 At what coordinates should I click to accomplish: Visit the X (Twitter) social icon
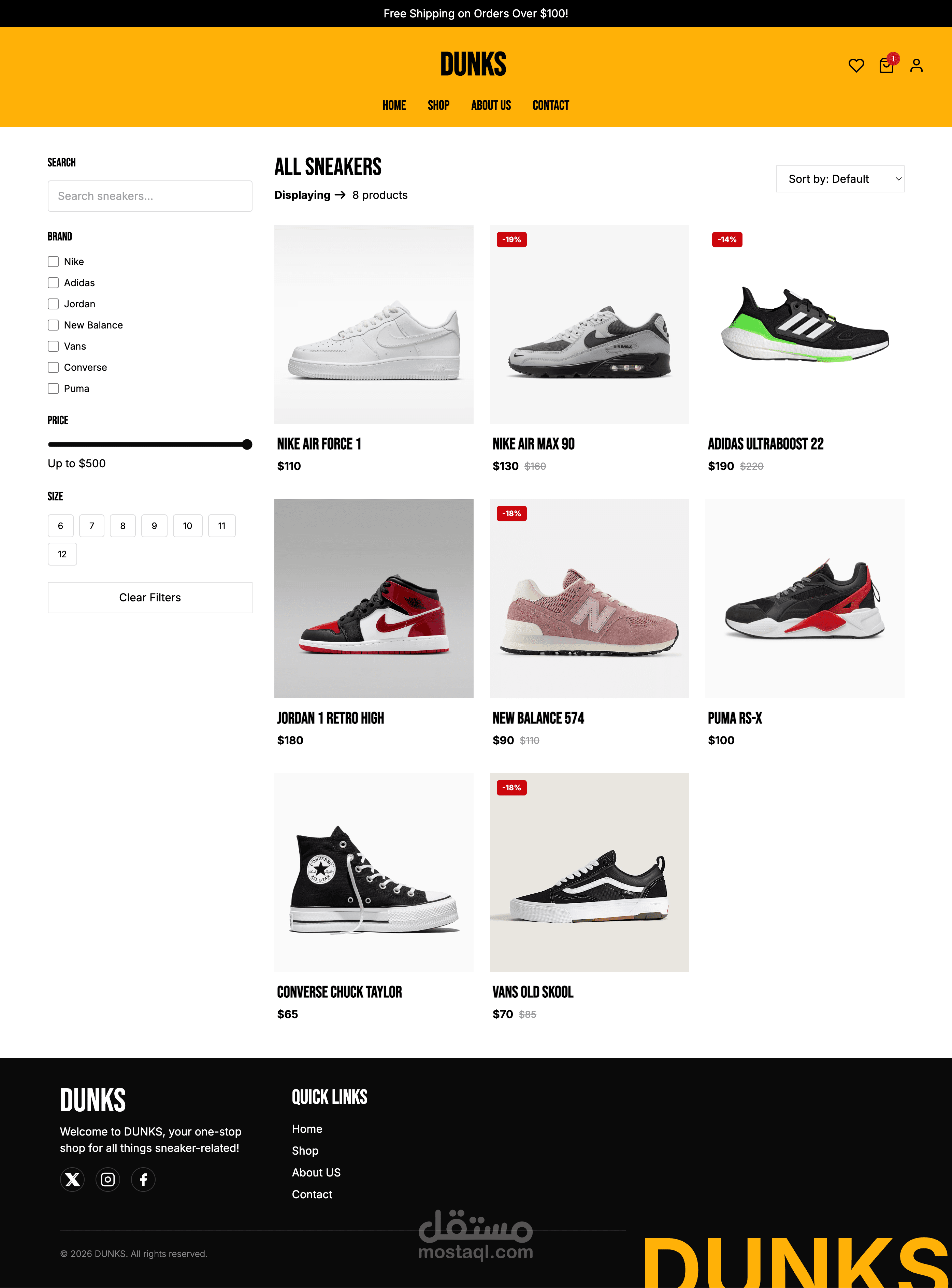(72, 1180)
